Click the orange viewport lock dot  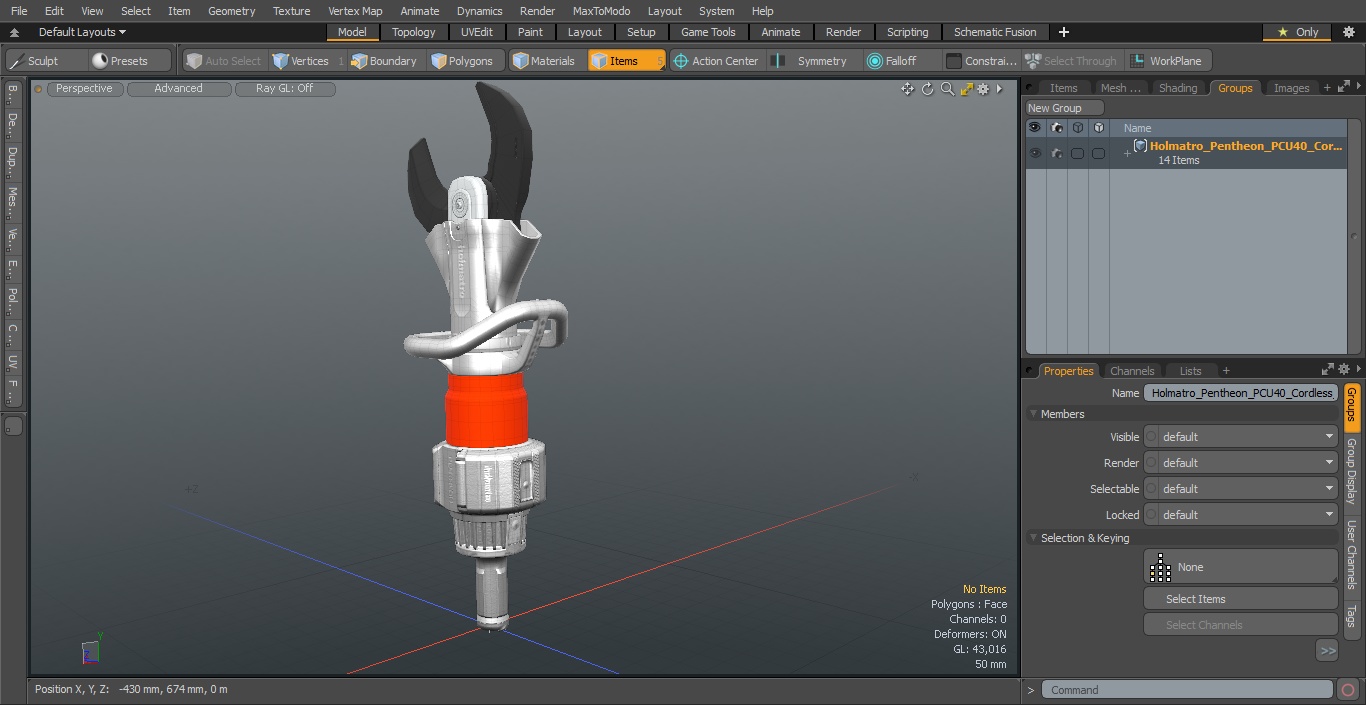coord(38,89)
